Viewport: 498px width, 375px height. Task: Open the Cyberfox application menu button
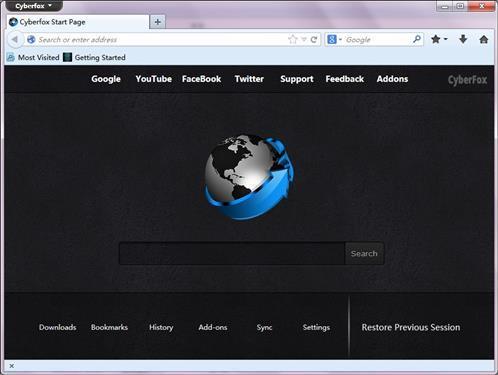[34, 6]
